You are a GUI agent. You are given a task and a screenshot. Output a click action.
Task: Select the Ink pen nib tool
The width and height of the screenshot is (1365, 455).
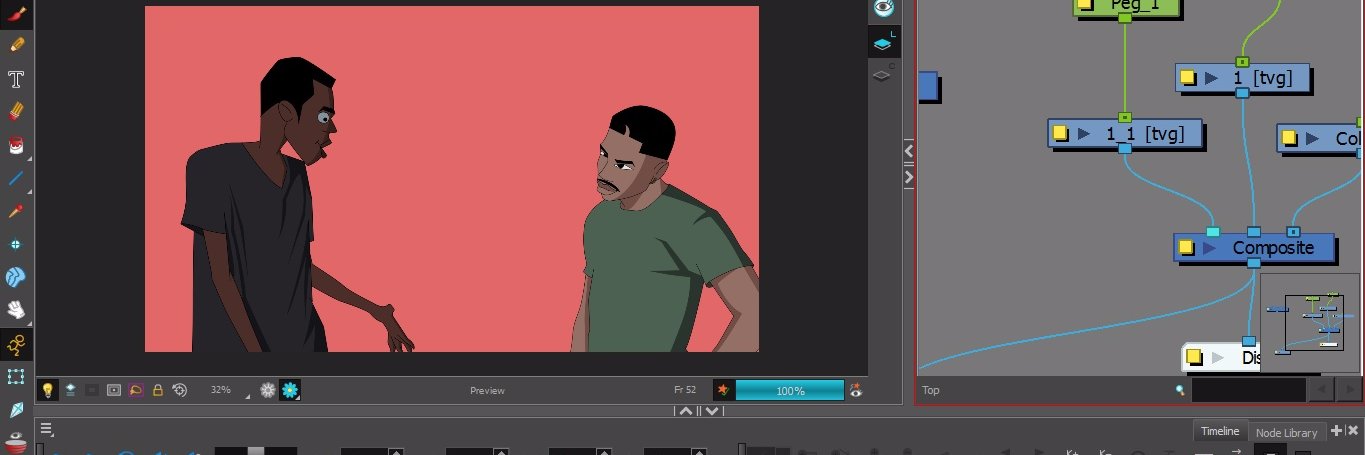(x=16, y=410)
